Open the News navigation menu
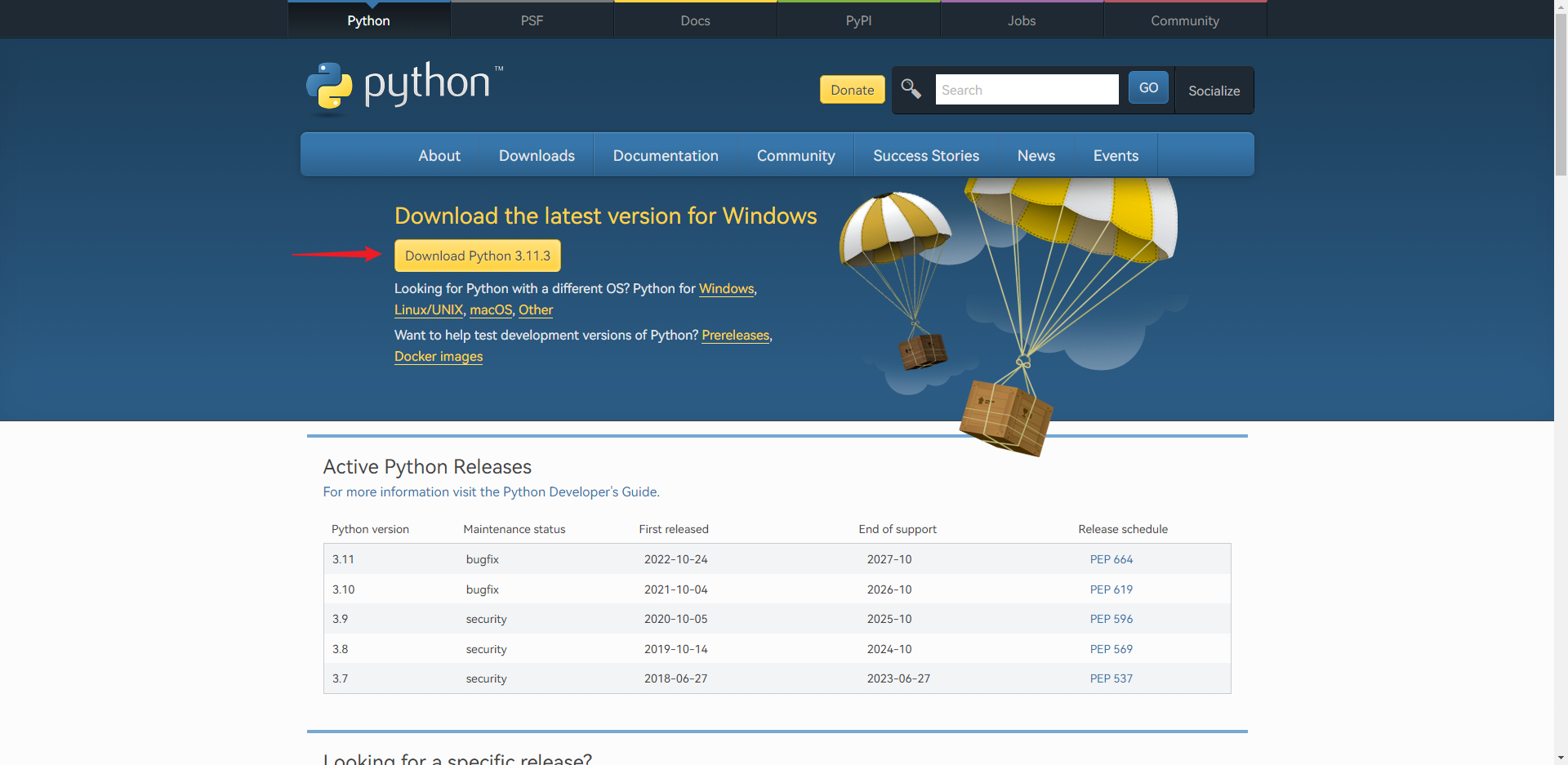The width and height of the screenshot is (1568, 765). click(x=1036, y=155)
